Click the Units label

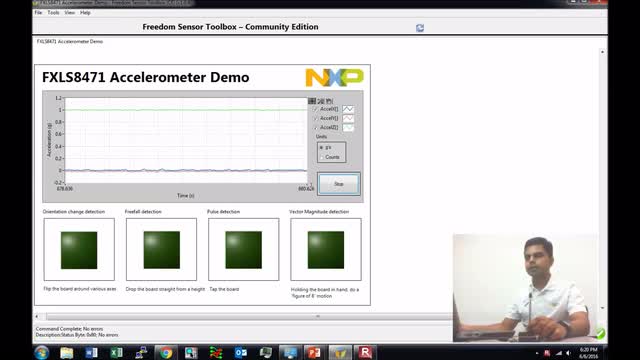pyautogui.click(x=321, y=137)
